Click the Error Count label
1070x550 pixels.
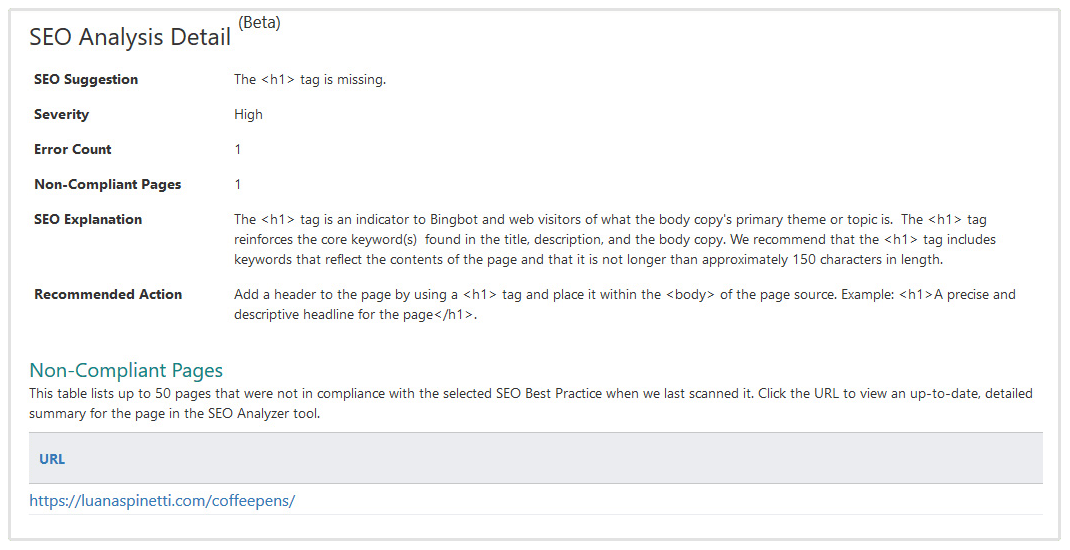click(73, 149)
